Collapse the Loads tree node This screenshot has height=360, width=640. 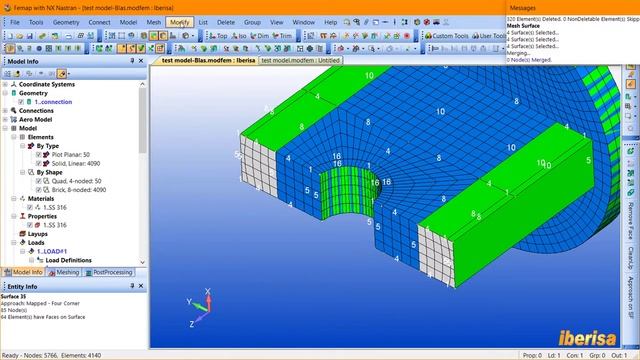[x=14, y=242]
